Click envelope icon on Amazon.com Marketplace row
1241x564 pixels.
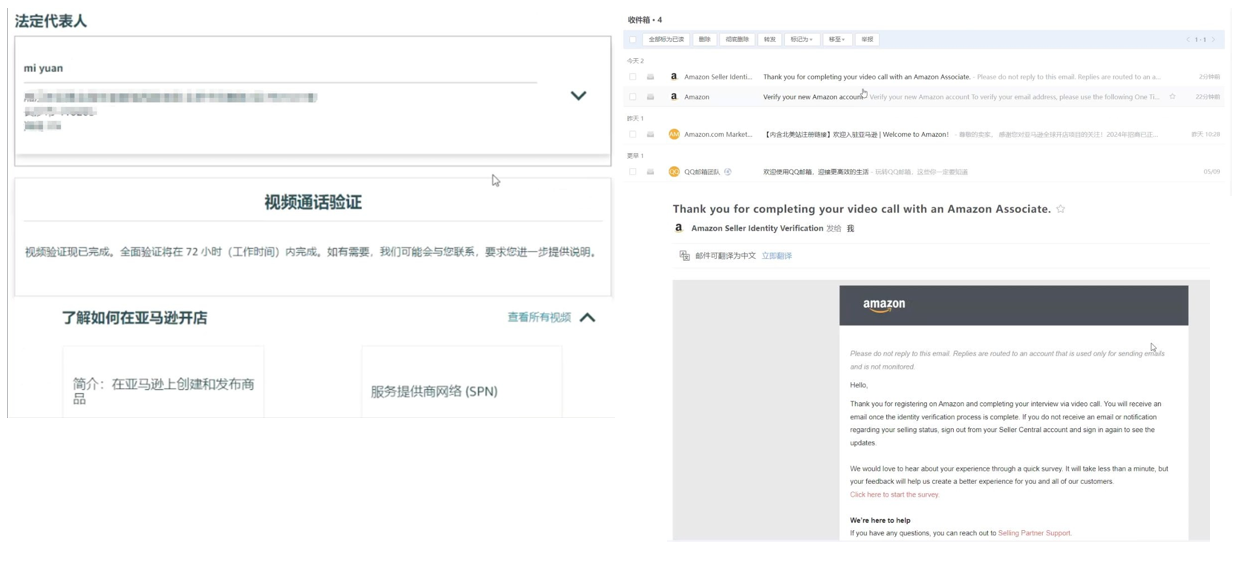tap(650, 134)
